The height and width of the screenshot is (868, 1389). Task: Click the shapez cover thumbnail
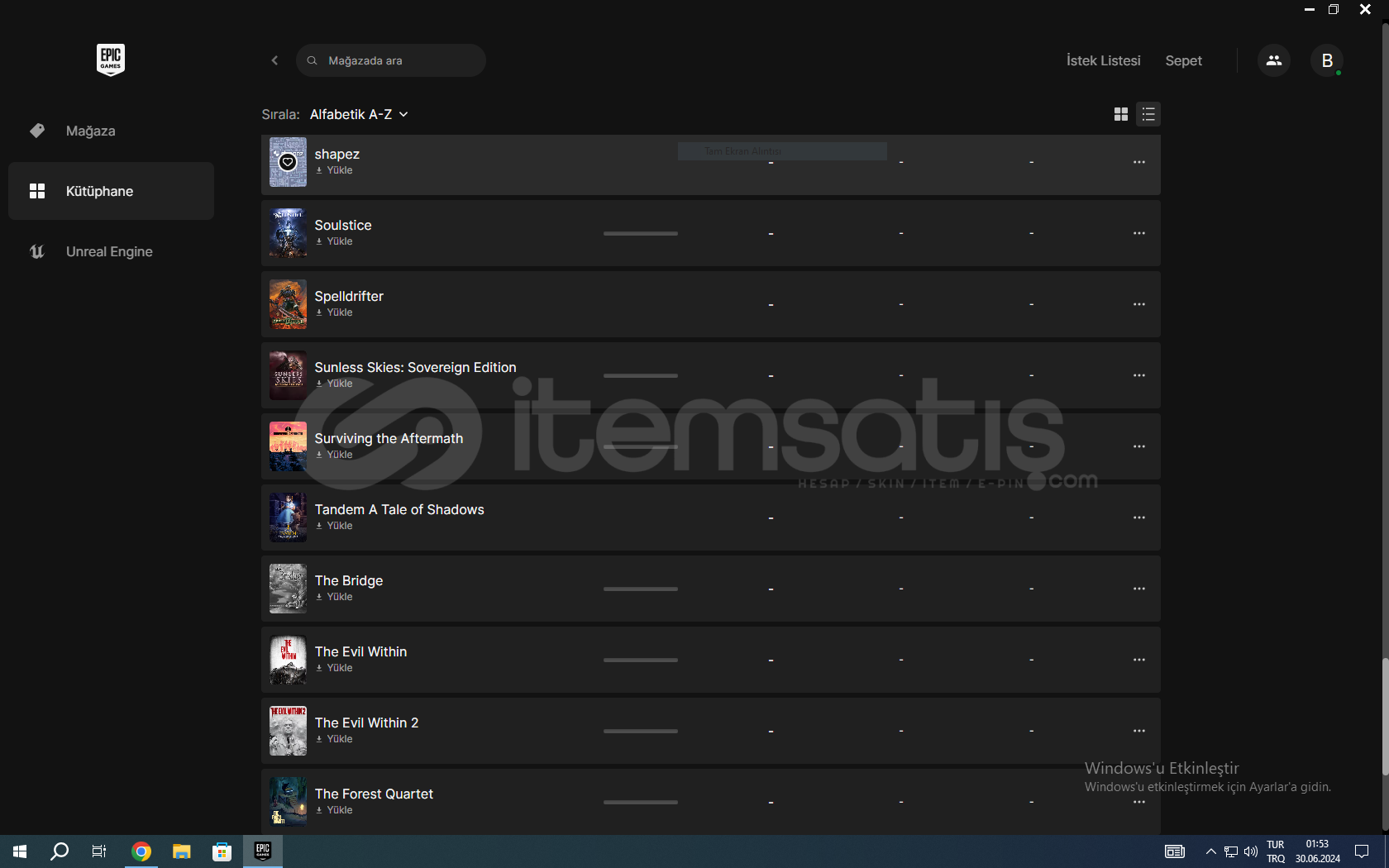(x=288, y=162)
